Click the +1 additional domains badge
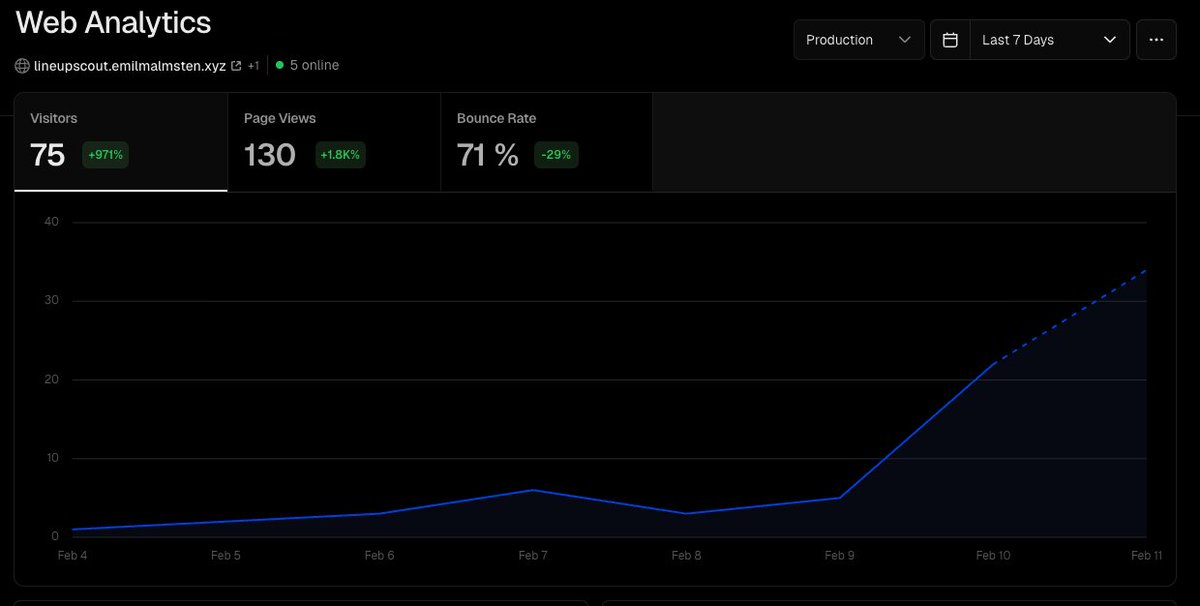 tap(253, 66)
